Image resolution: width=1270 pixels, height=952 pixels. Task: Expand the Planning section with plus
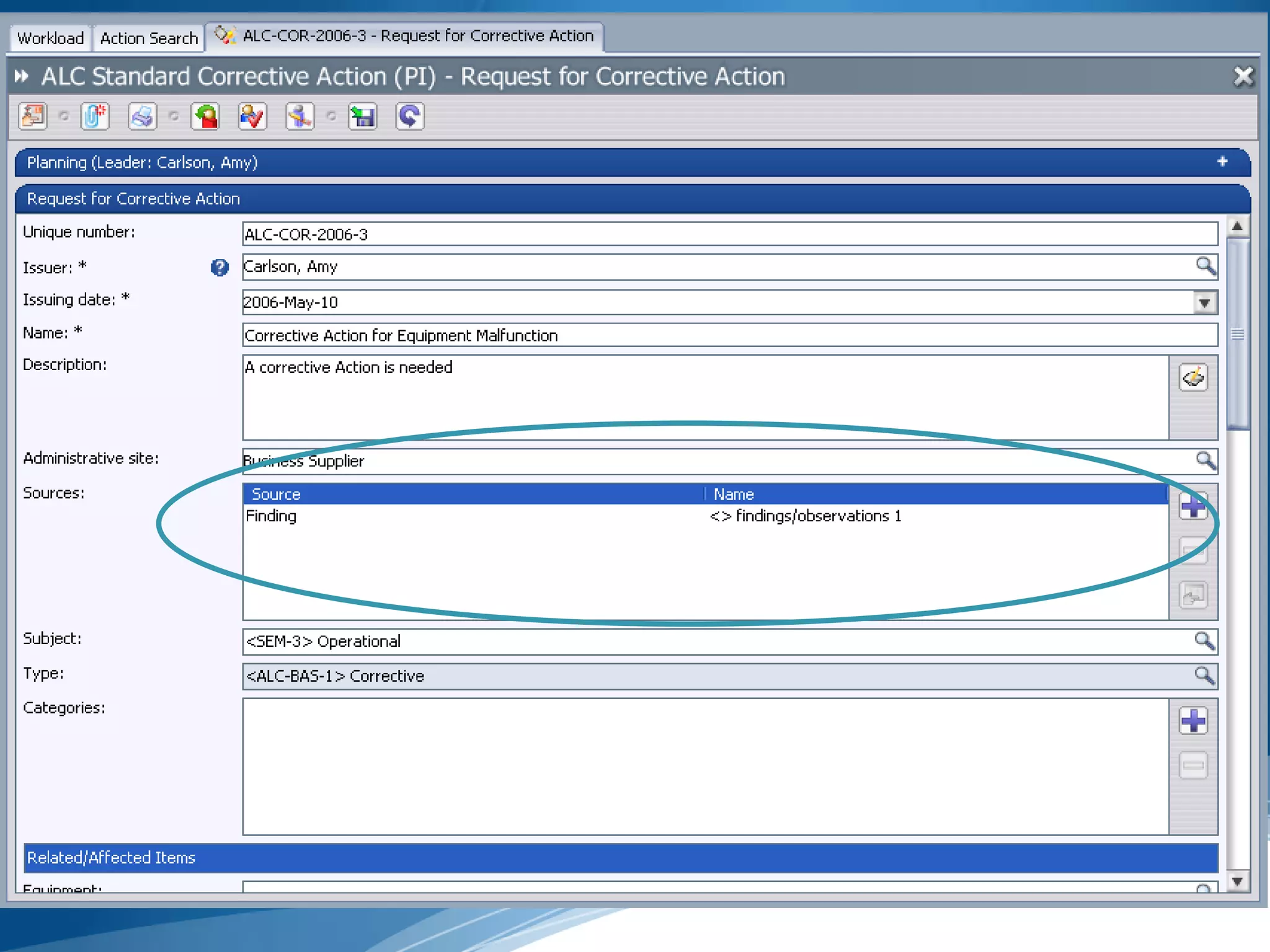coord(1222,162)
